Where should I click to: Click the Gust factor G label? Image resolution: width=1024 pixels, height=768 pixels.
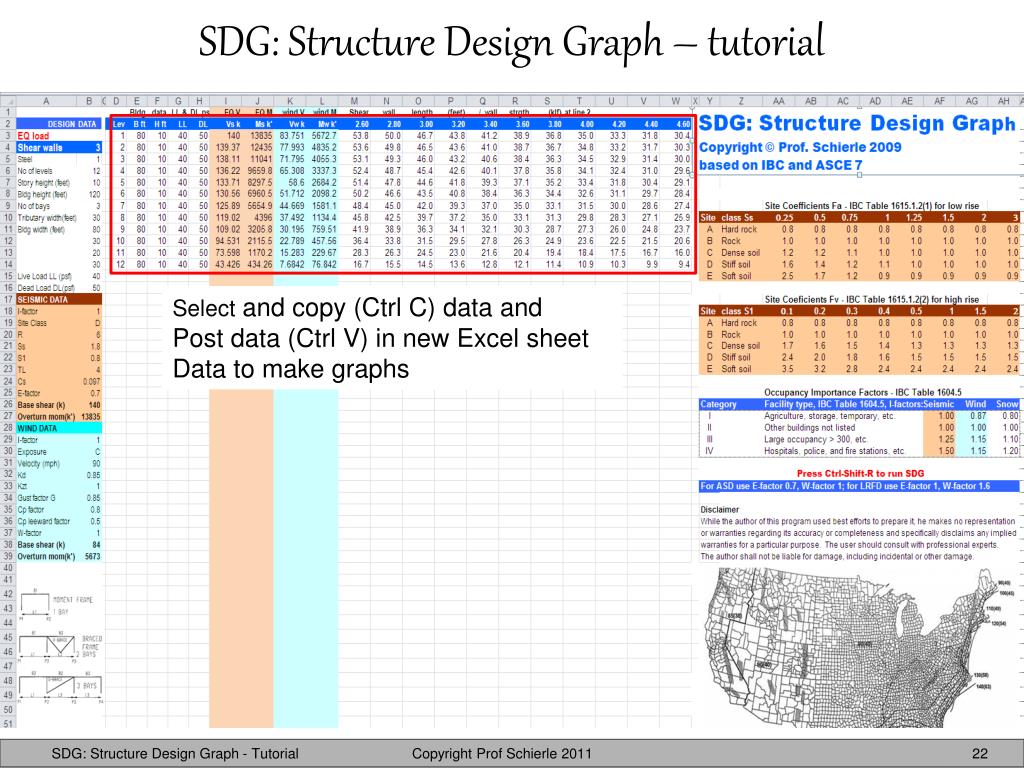tap(37, 498)
